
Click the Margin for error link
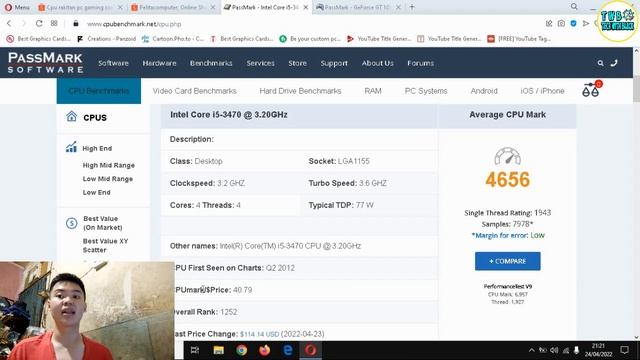point(500,236)
